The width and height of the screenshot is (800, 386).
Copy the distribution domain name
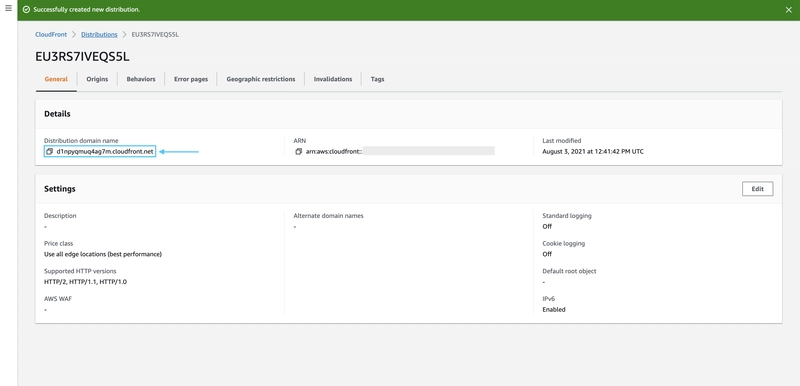(x=49, y=151)
